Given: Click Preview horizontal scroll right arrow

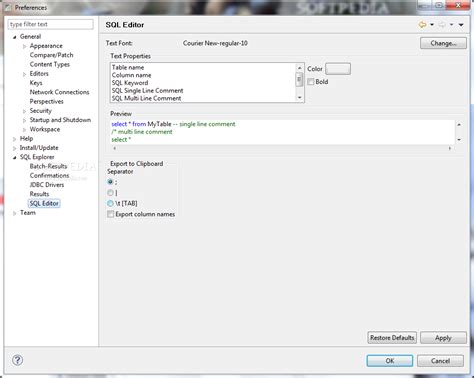Looking at the screenshot, I should pos(450,148).
